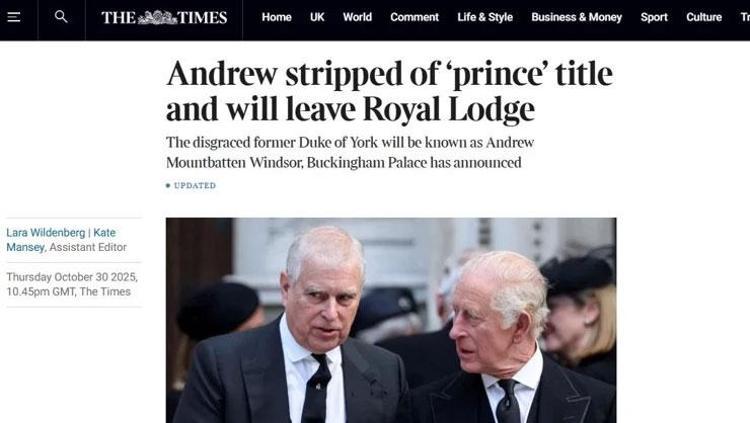This screenshot has width=750, height=423.
Task: Go to Business & Money
Action: point(576,17)
